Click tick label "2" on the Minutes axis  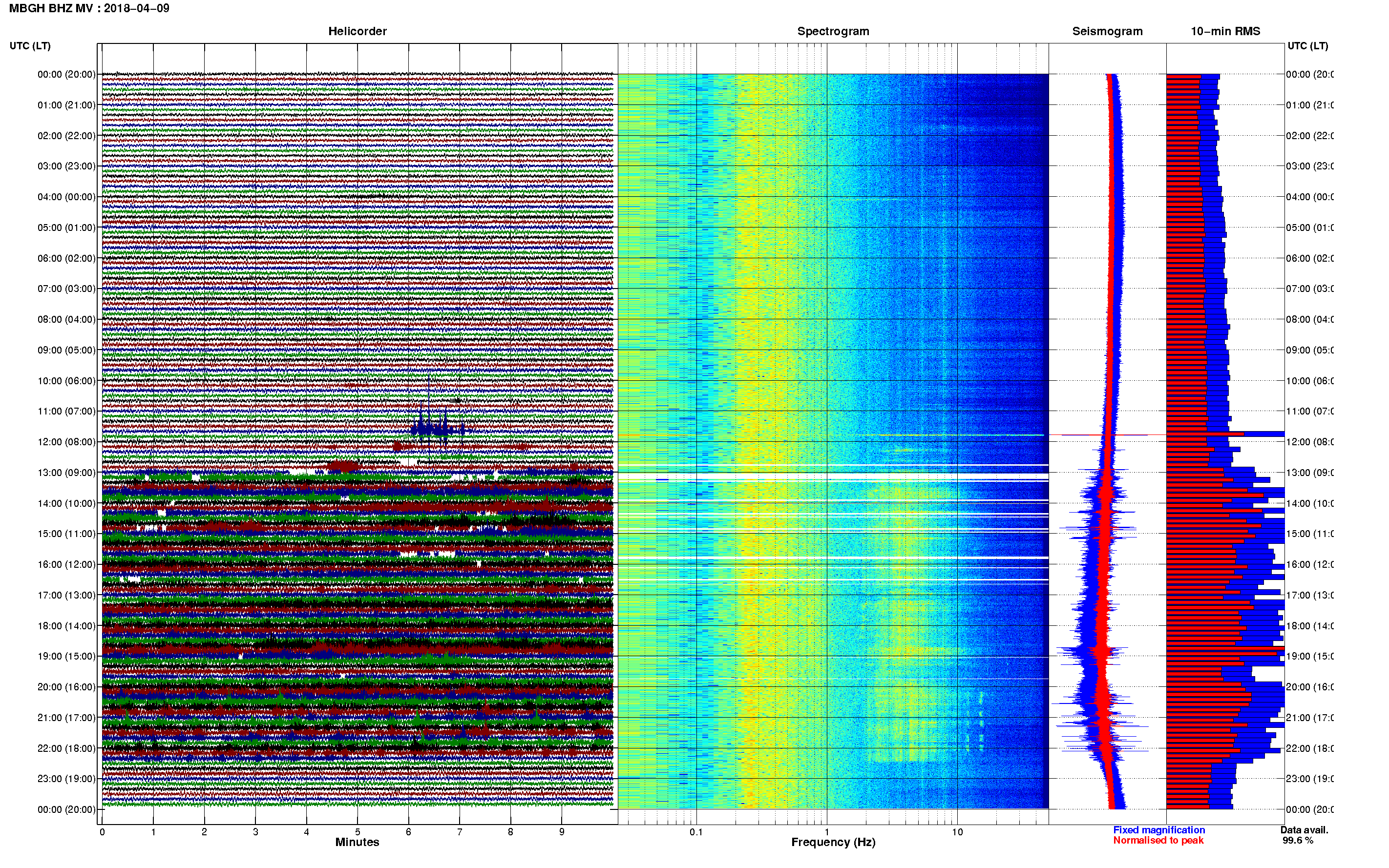pyautogui.click(x=205, y=832)
